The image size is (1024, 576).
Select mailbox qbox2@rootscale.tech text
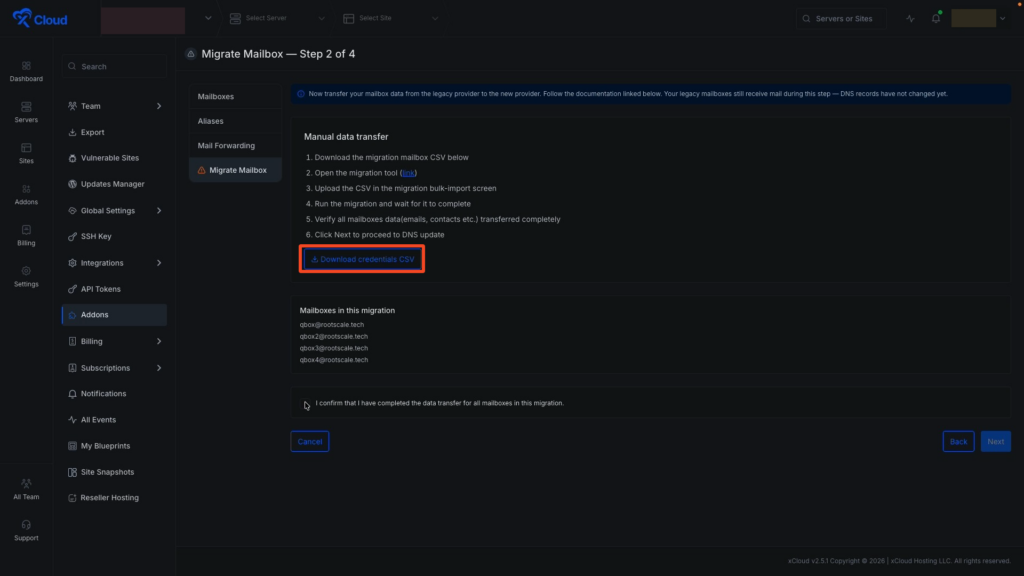point(334,336)
